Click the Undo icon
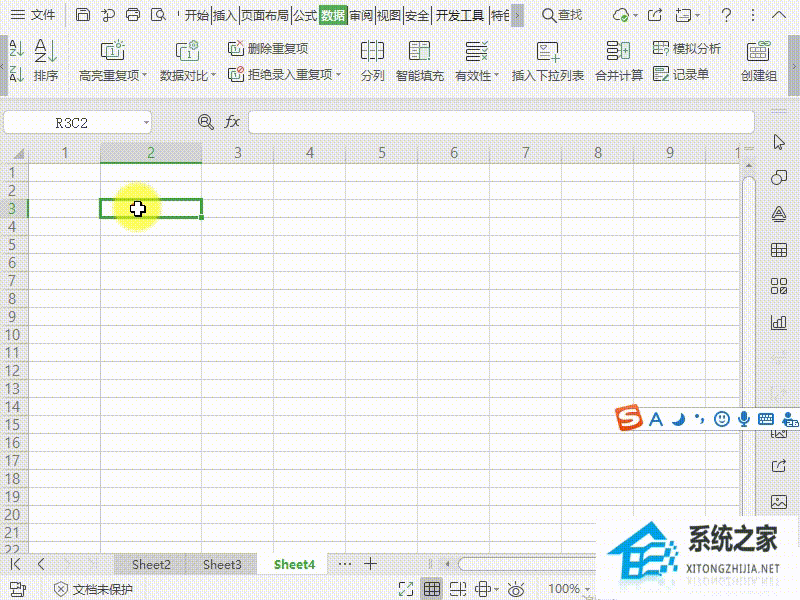The width and height of the screenshot is (800, 600). click(x=108, y=15)
